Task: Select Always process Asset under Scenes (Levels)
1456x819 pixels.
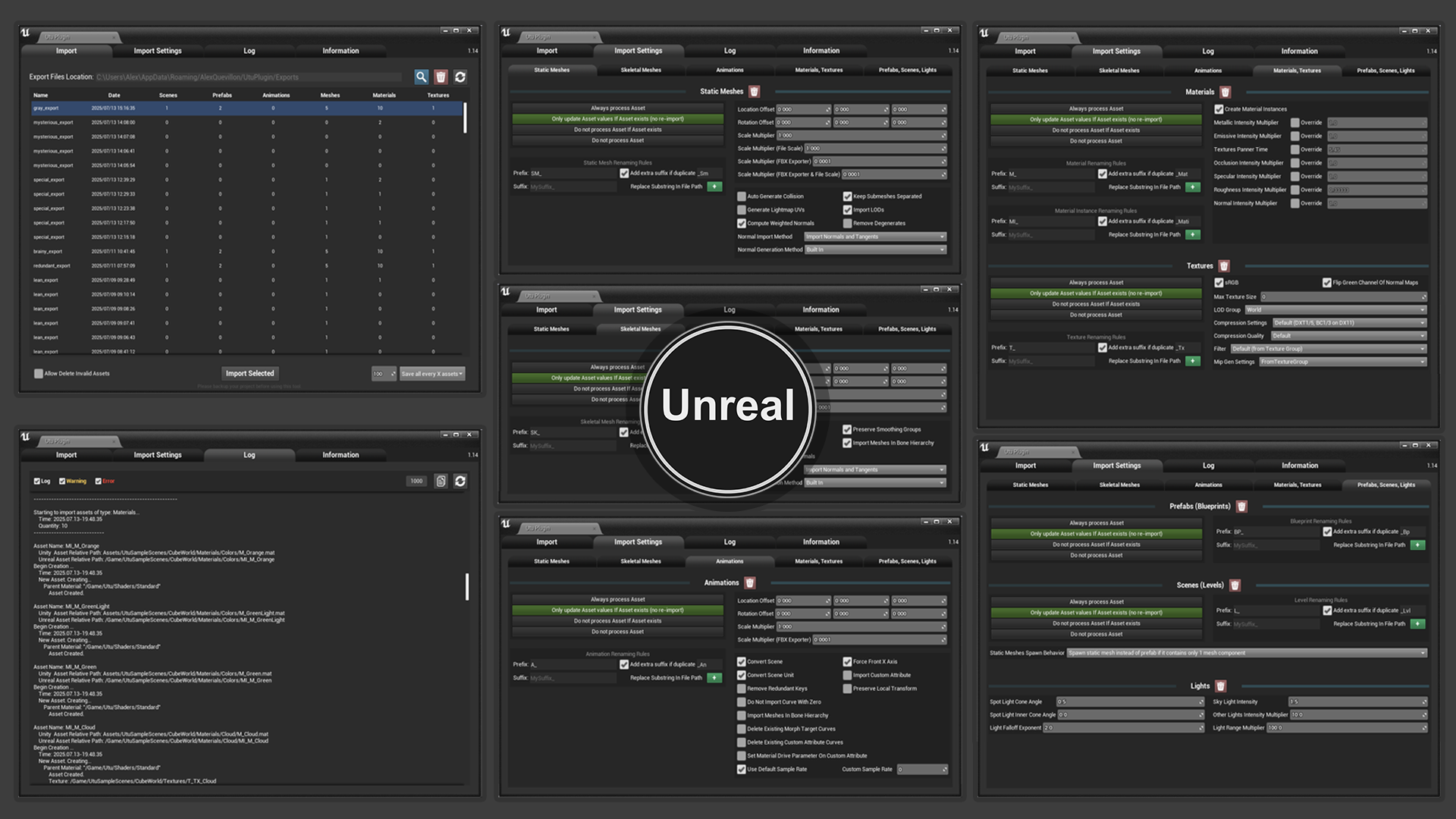Action: [1096, 602]
